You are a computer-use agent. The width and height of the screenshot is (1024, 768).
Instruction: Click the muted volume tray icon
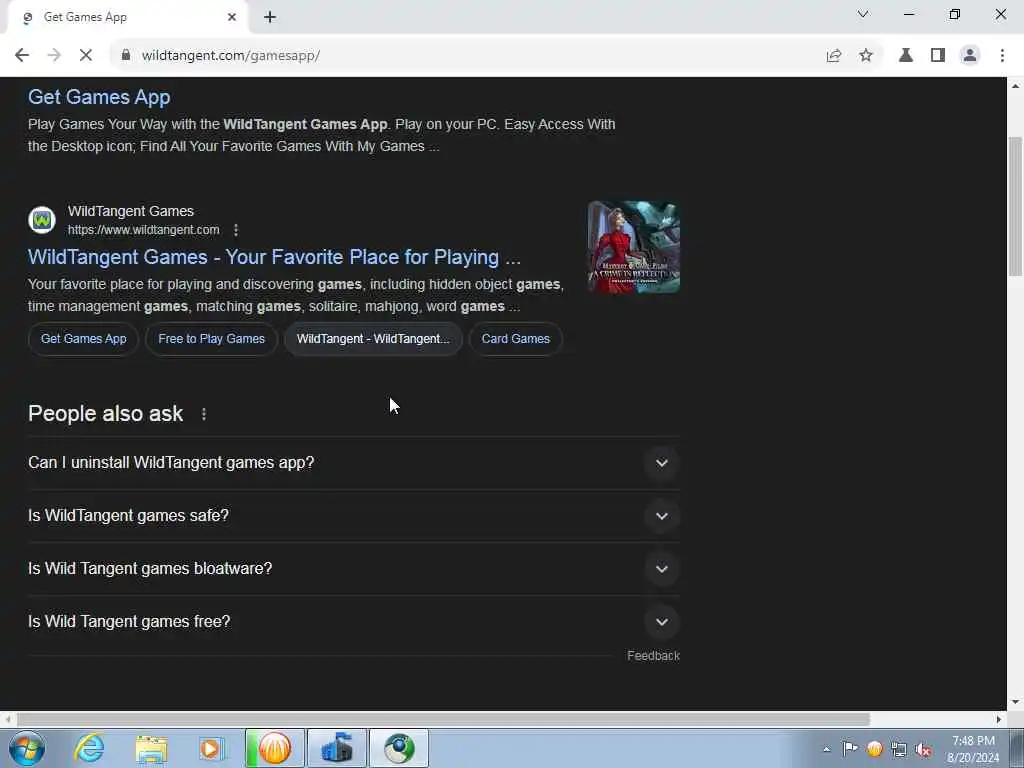[923, 749]
